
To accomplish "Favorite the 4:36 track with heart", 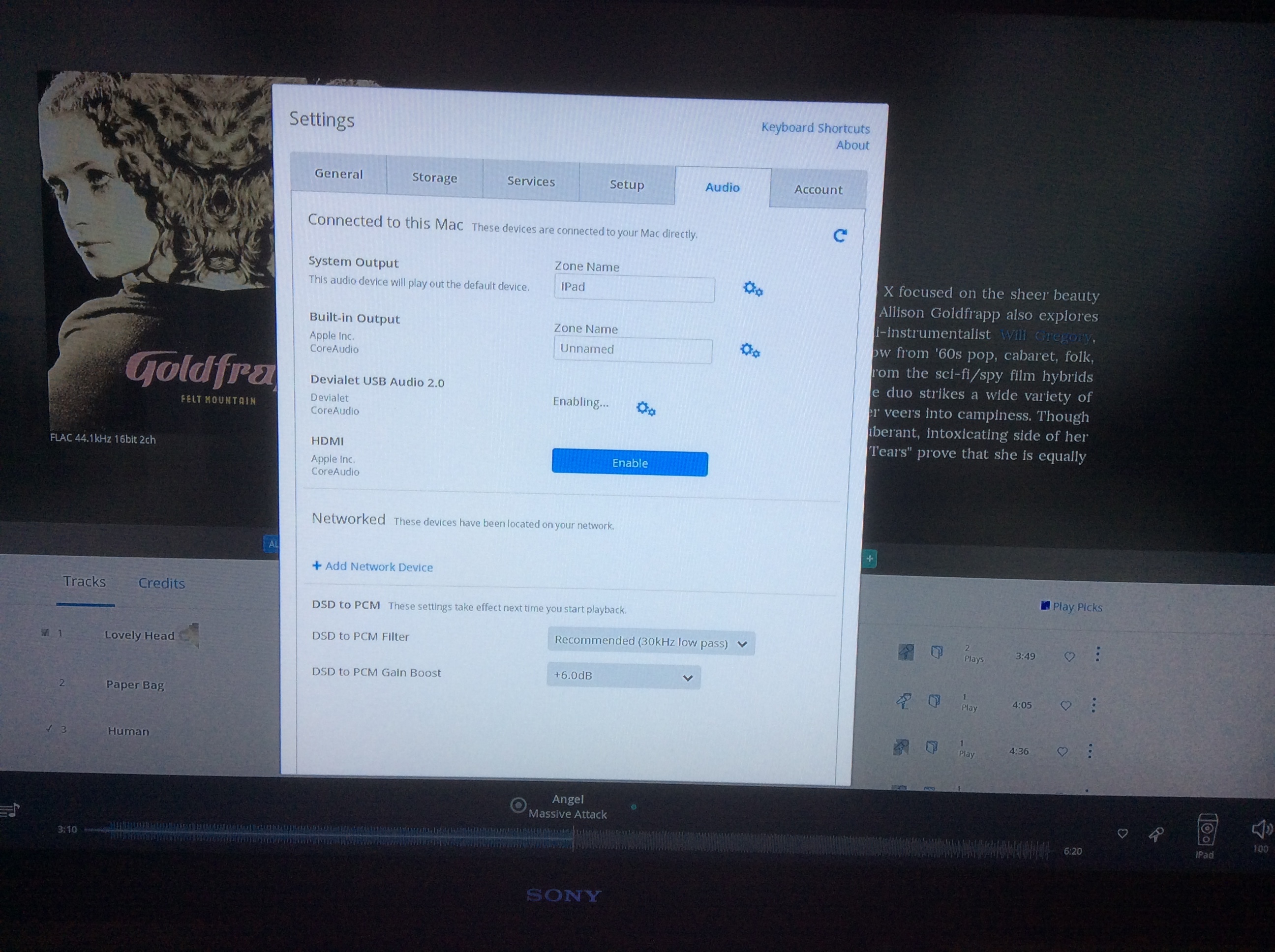I will tap(1062, 751).
